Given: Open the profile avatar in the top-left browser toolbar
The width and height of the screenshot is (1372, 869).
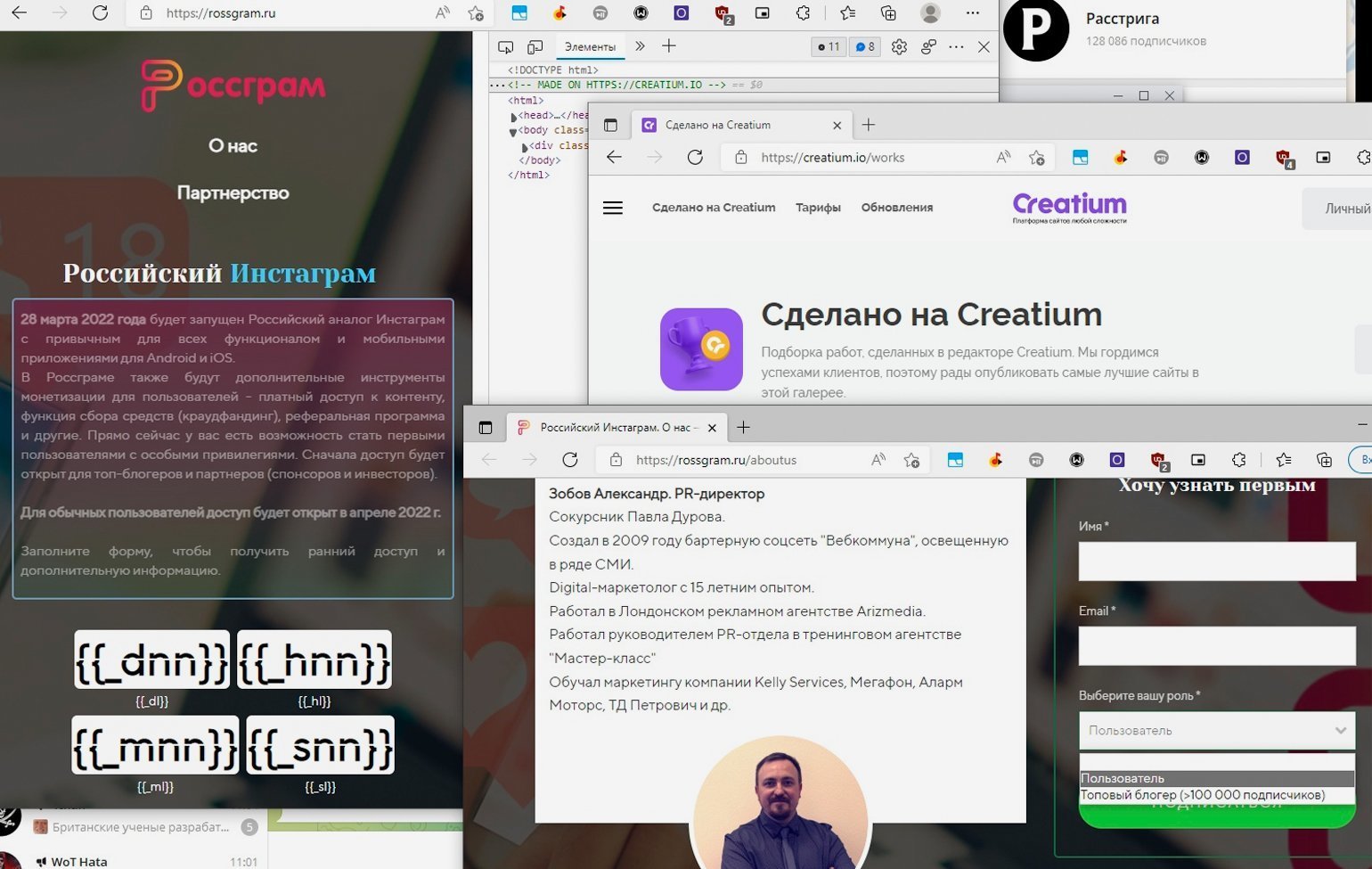Looking at the screenshot, I should [x=930, y=12].
